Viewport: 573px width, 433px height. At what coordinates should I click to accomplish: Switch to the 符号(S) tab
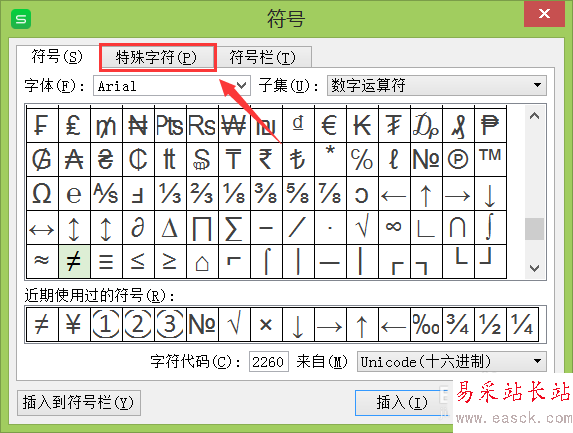[57, 57]
